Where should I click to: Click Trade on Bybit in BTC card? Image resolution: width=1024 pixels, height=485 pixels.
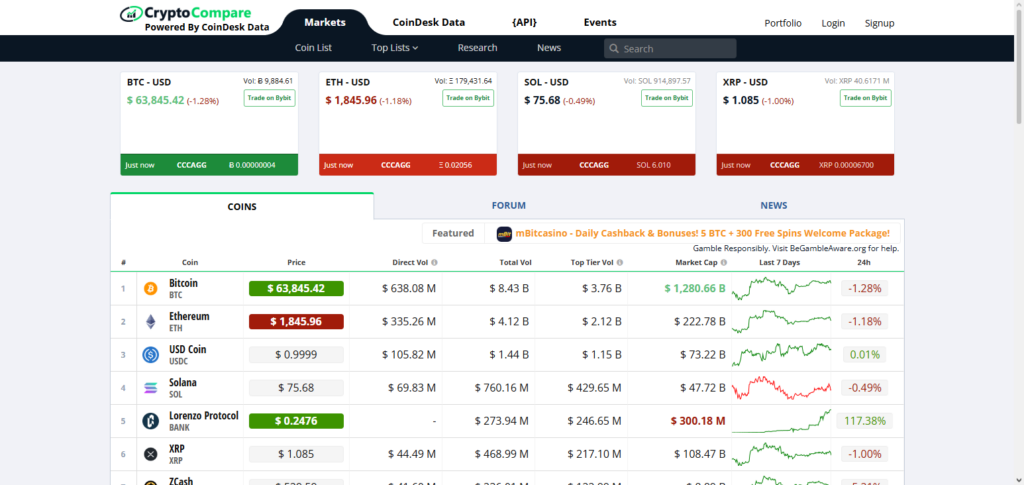click(269, 98)
